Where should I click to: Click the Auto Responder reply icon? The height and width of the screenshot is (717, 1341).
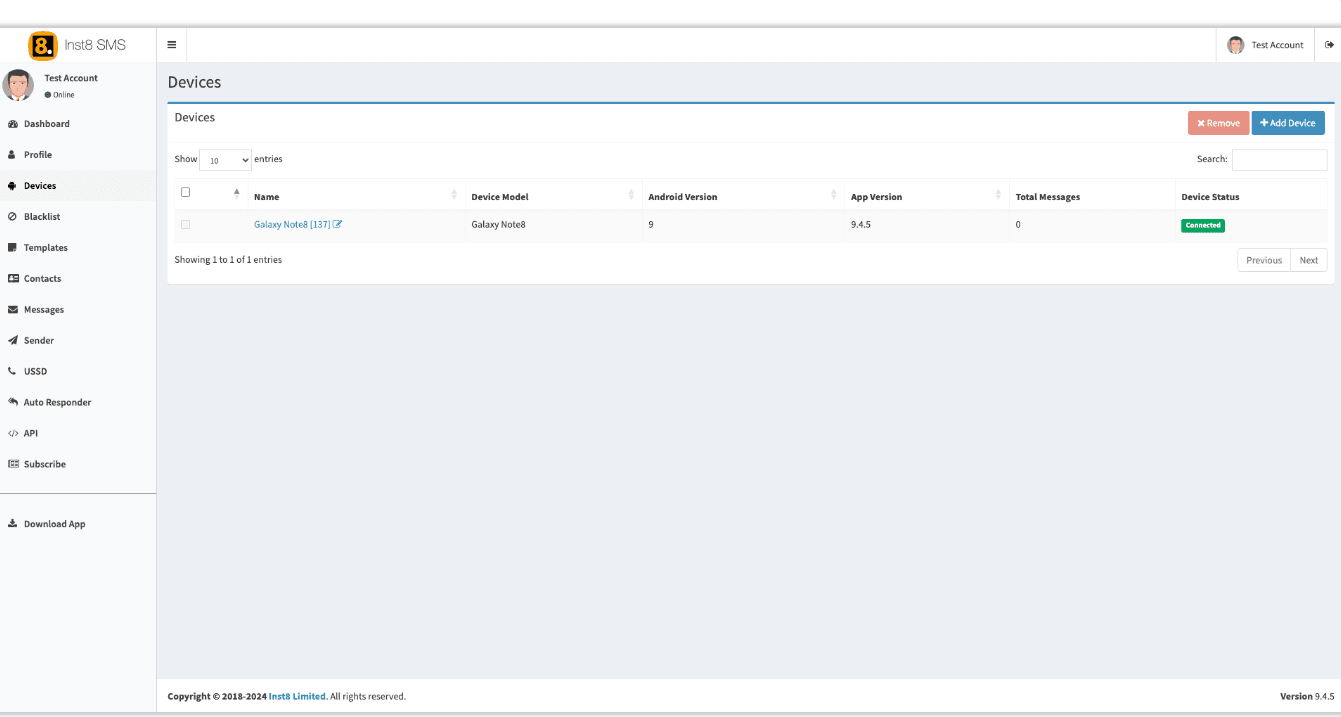click(x=13, y=402)
